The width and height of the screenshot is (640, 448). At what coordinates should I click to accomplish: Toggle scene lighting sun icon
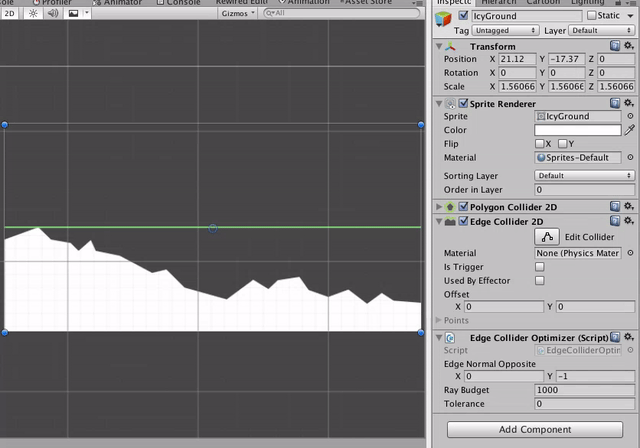point(33,13)
